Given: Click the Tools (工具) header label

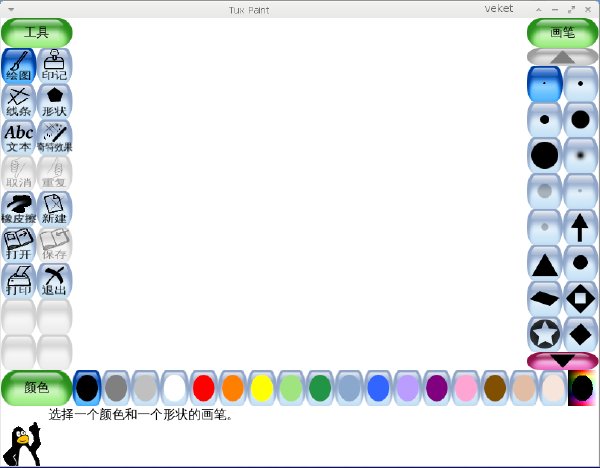Looking at the screenshot, I should [36, 33].
